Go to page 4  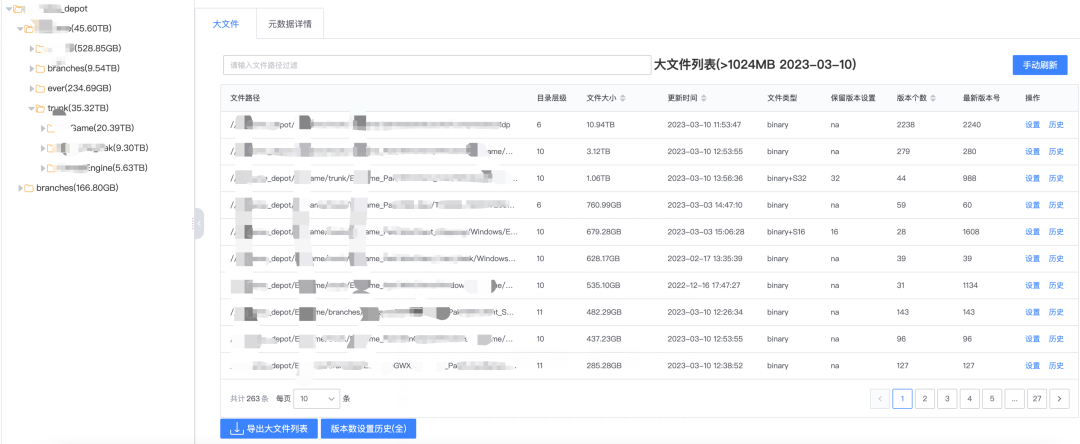[x=969, y=399]
